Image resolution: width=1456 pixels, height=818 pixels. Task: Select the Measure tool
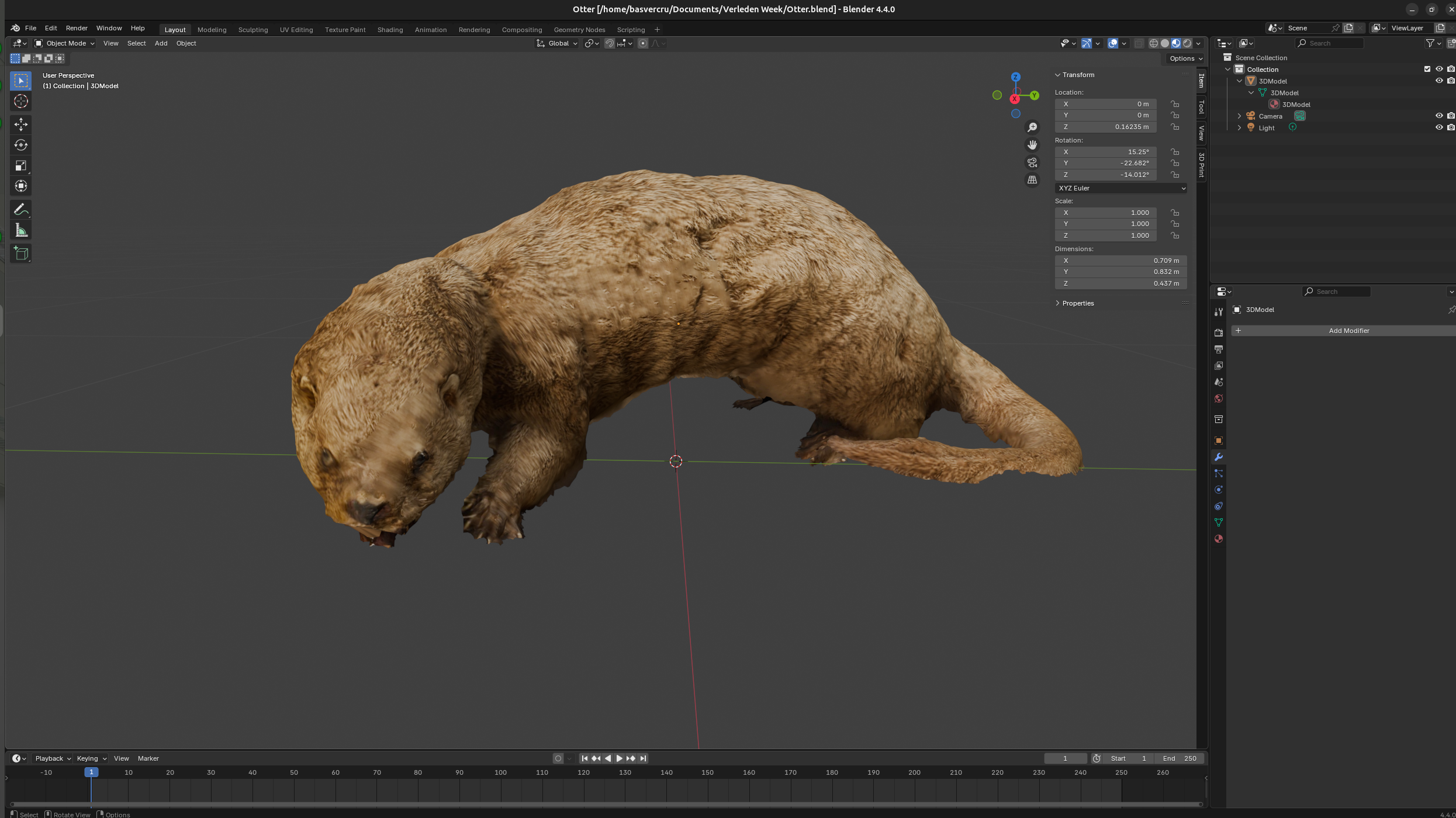[21, 230]
